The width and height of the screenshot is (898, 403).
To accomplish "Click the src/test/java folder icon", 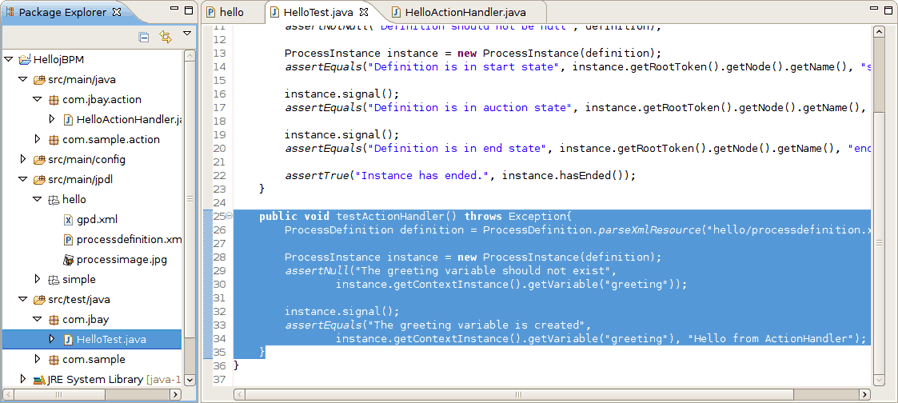I will (40, 299).
